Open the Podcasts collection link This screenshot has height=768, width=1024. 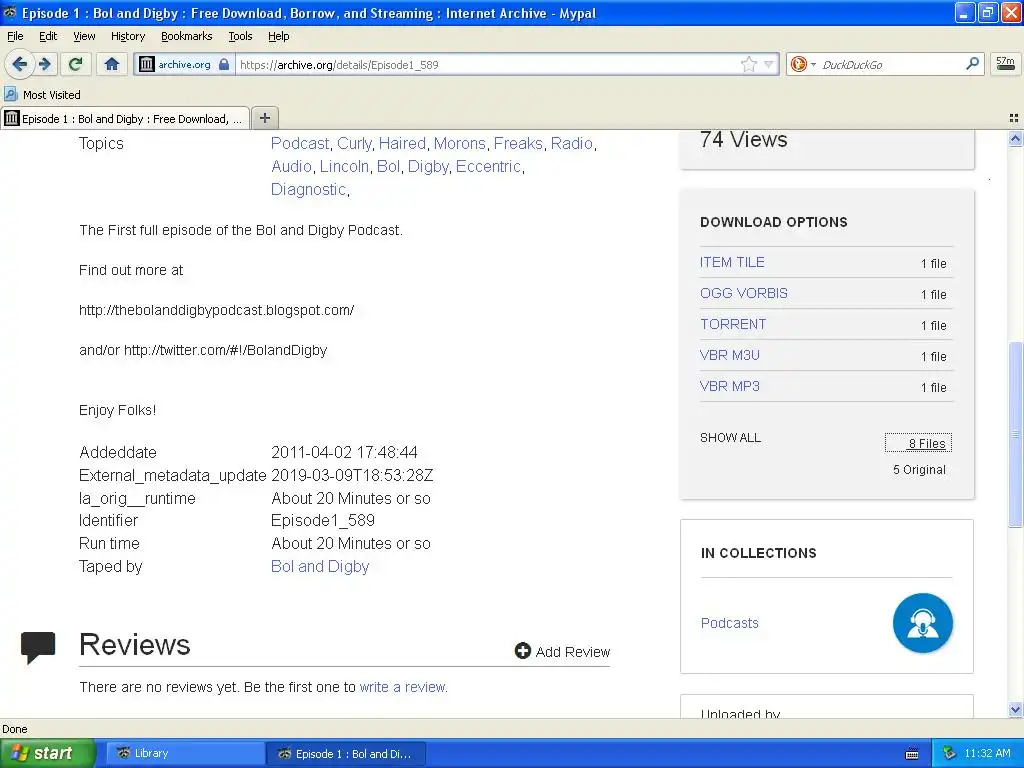[x=729, y=623]
